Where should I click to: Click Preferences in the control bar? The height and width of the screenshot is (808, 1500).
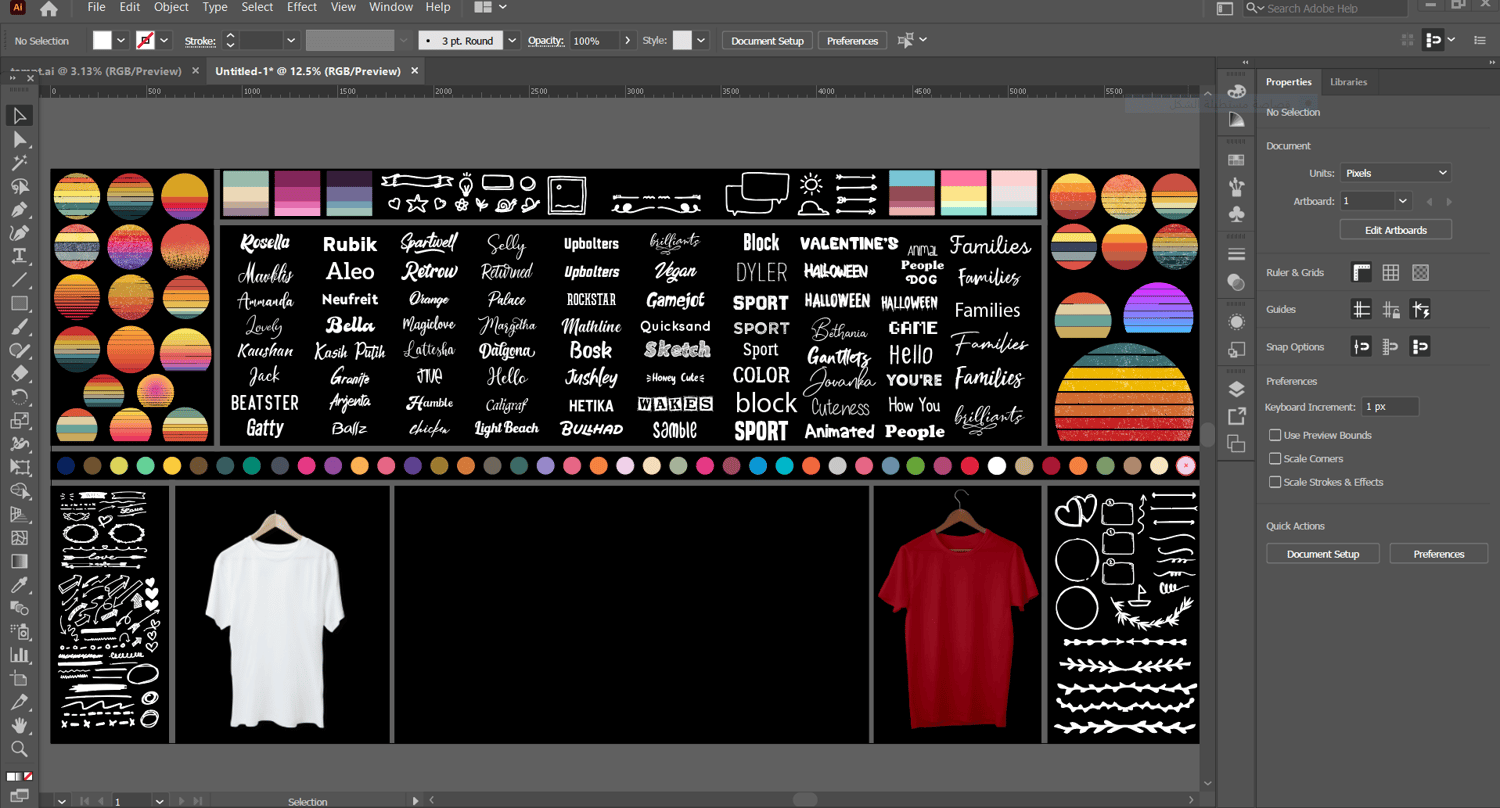[853, 41]
